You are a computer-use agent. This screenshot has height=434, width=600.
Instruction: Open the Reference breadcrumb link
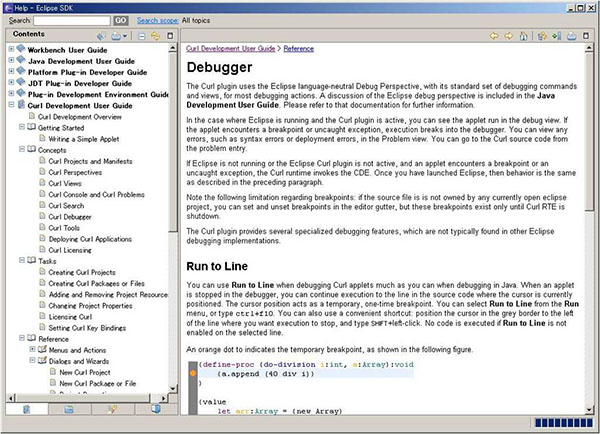(x=299, y=49)
